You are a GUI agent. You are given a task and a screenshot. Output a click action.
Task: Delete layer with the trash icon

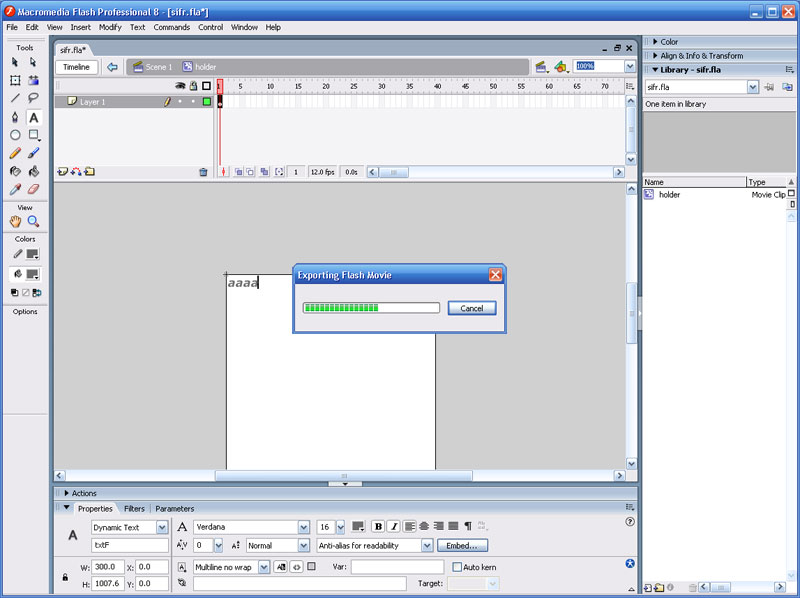(203, 172)
